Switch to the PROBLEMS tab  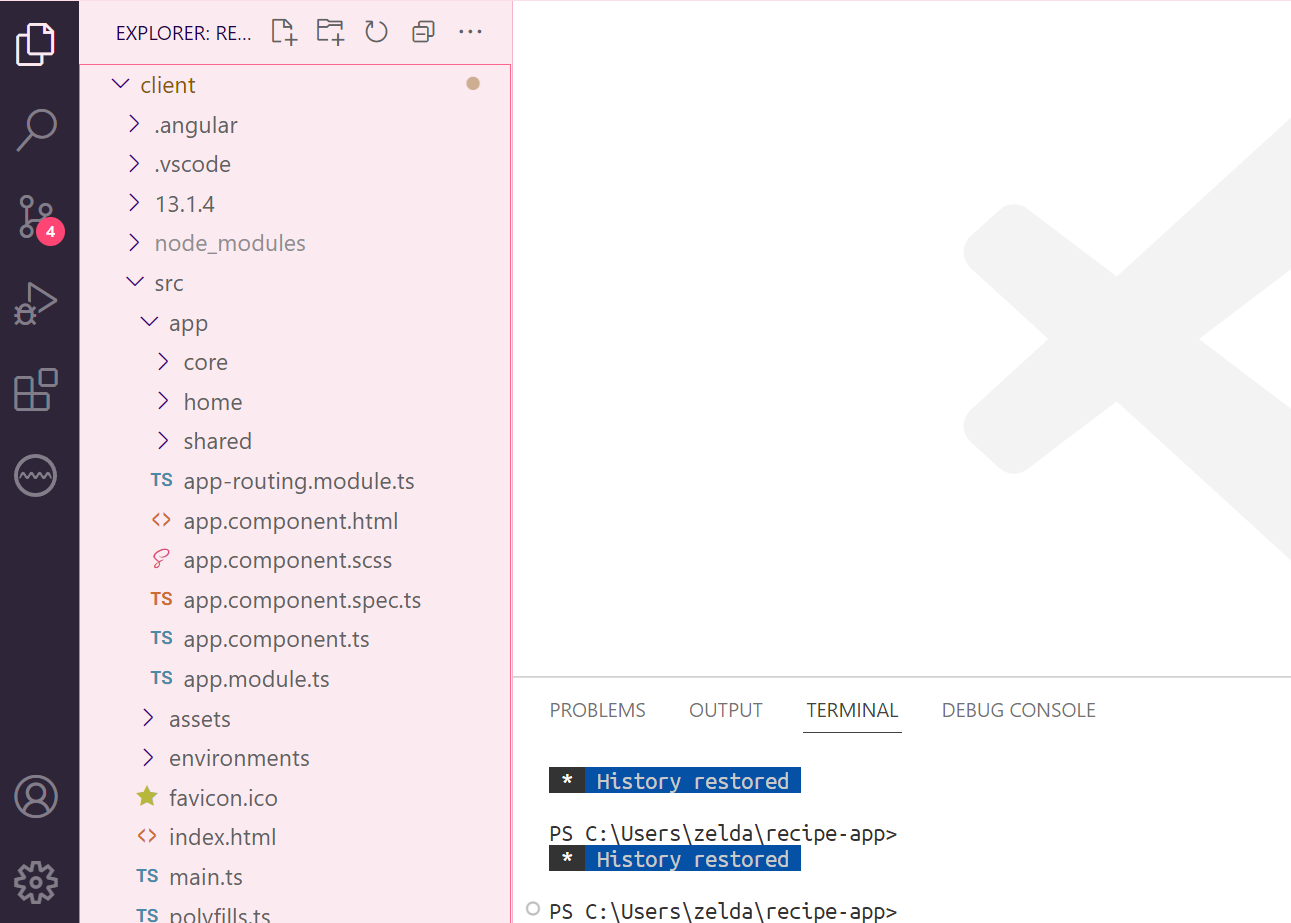(x=597, y=710)
